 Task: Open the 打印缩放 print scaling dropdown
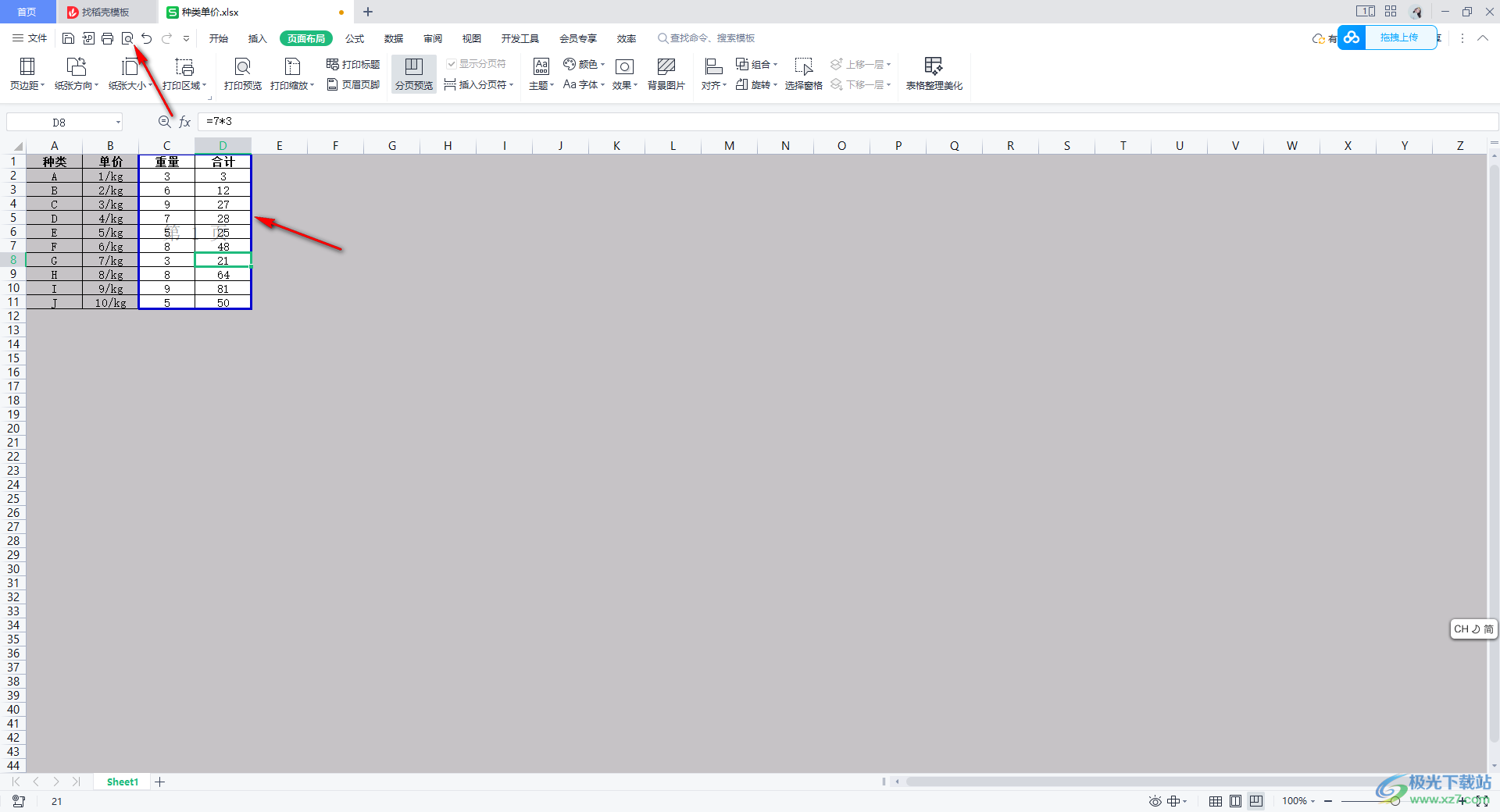point(292,74)
